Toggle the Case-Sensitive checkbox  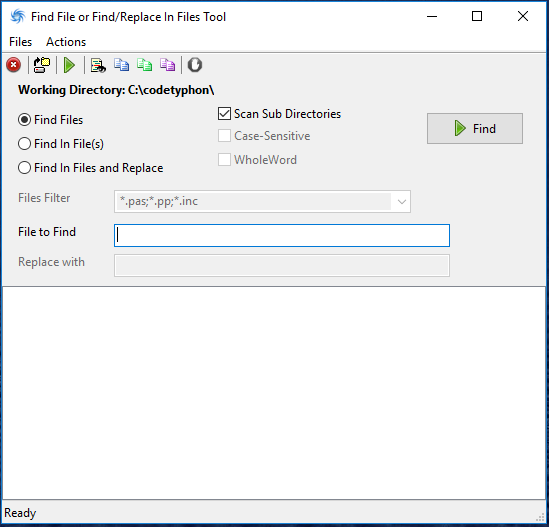pos(224,136)
